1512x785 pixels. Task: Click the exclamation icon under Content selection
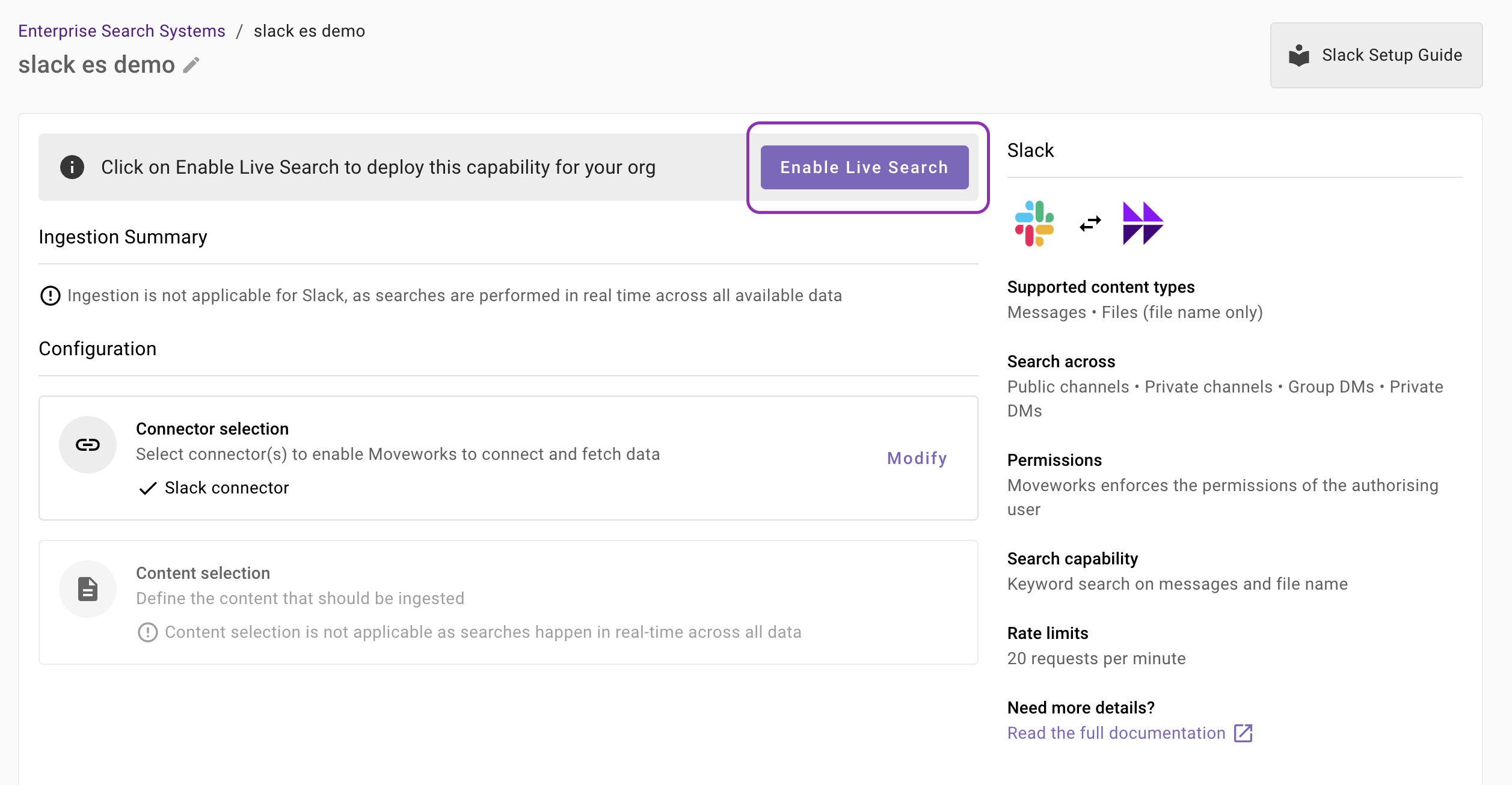[x=148, y=632]
